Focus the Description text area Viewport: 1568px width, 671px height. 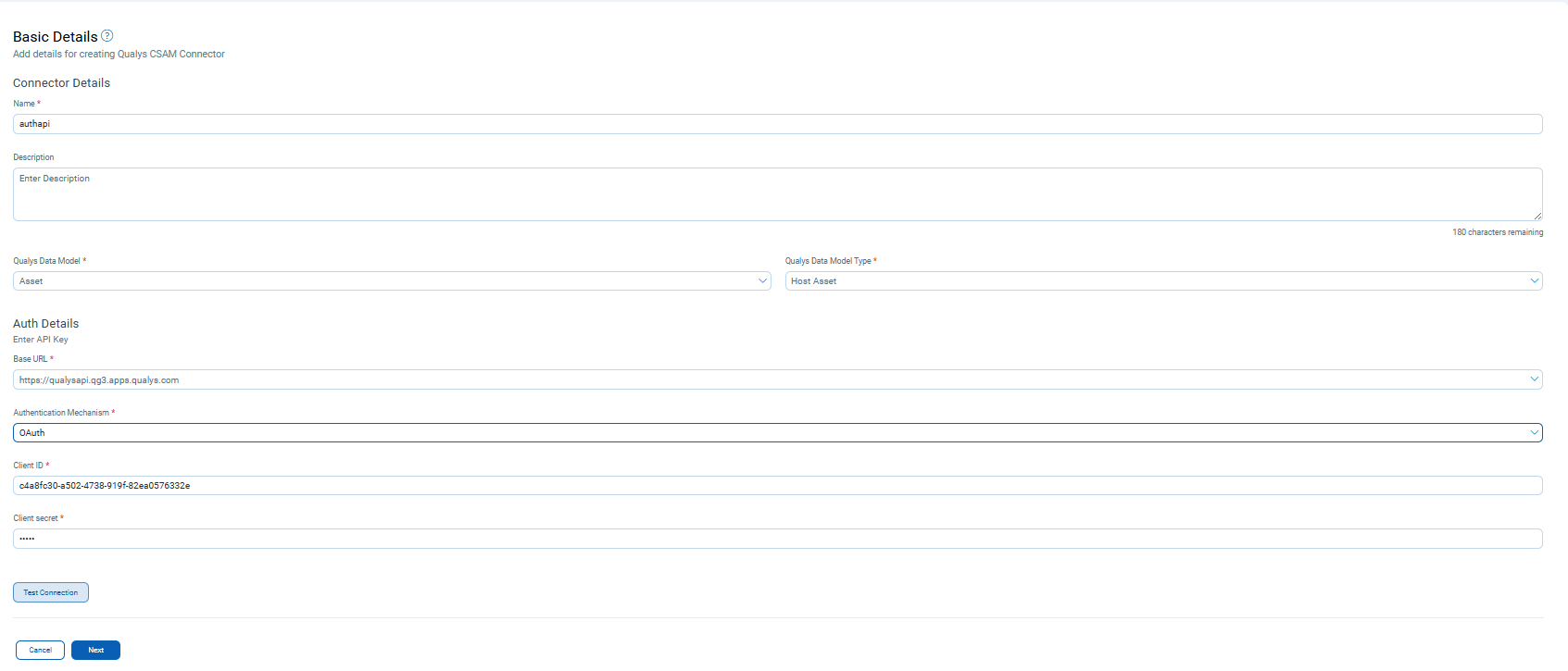click(x=778, y=194)
